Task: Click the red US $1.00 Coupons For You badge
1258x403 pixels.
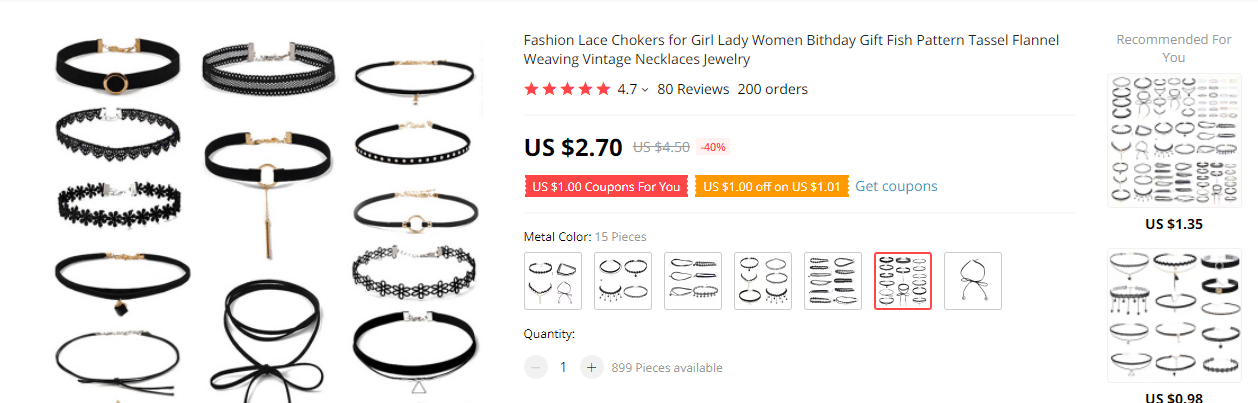Action: click(x=606, y=186)
